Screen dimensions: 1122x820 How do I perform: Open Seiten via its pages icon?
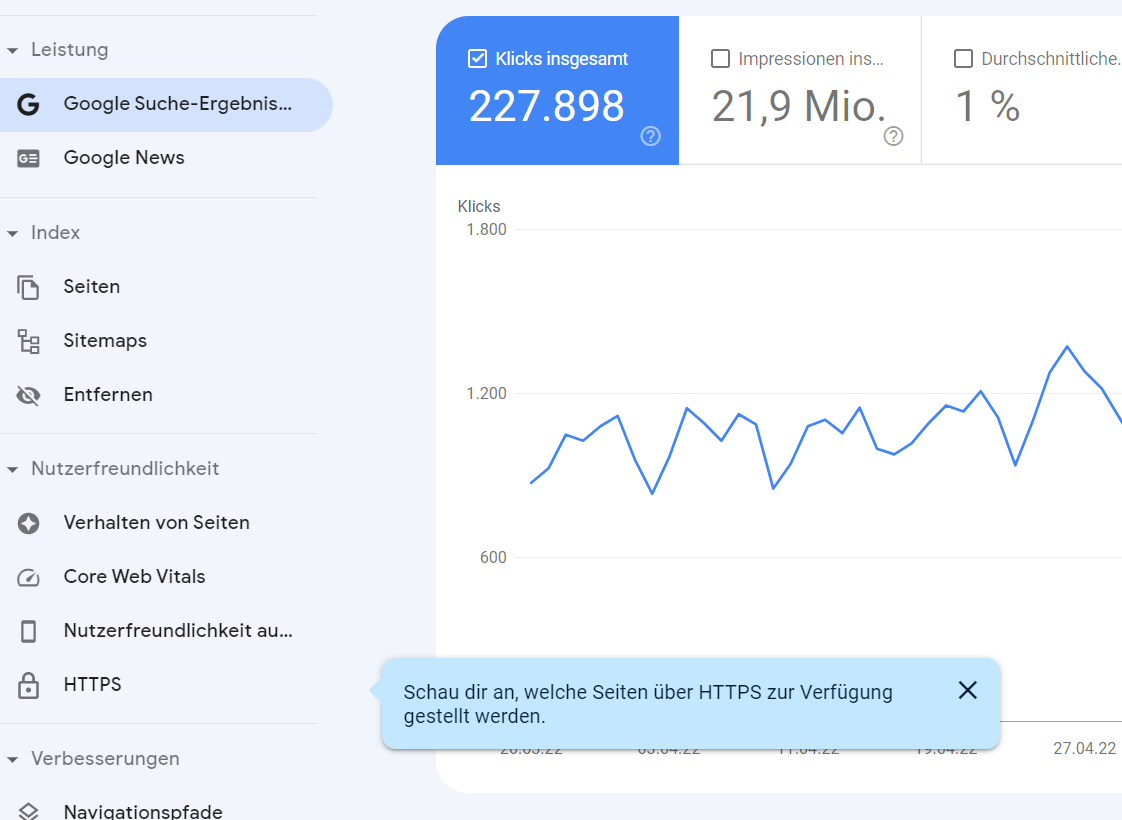[x=28, y=286]
